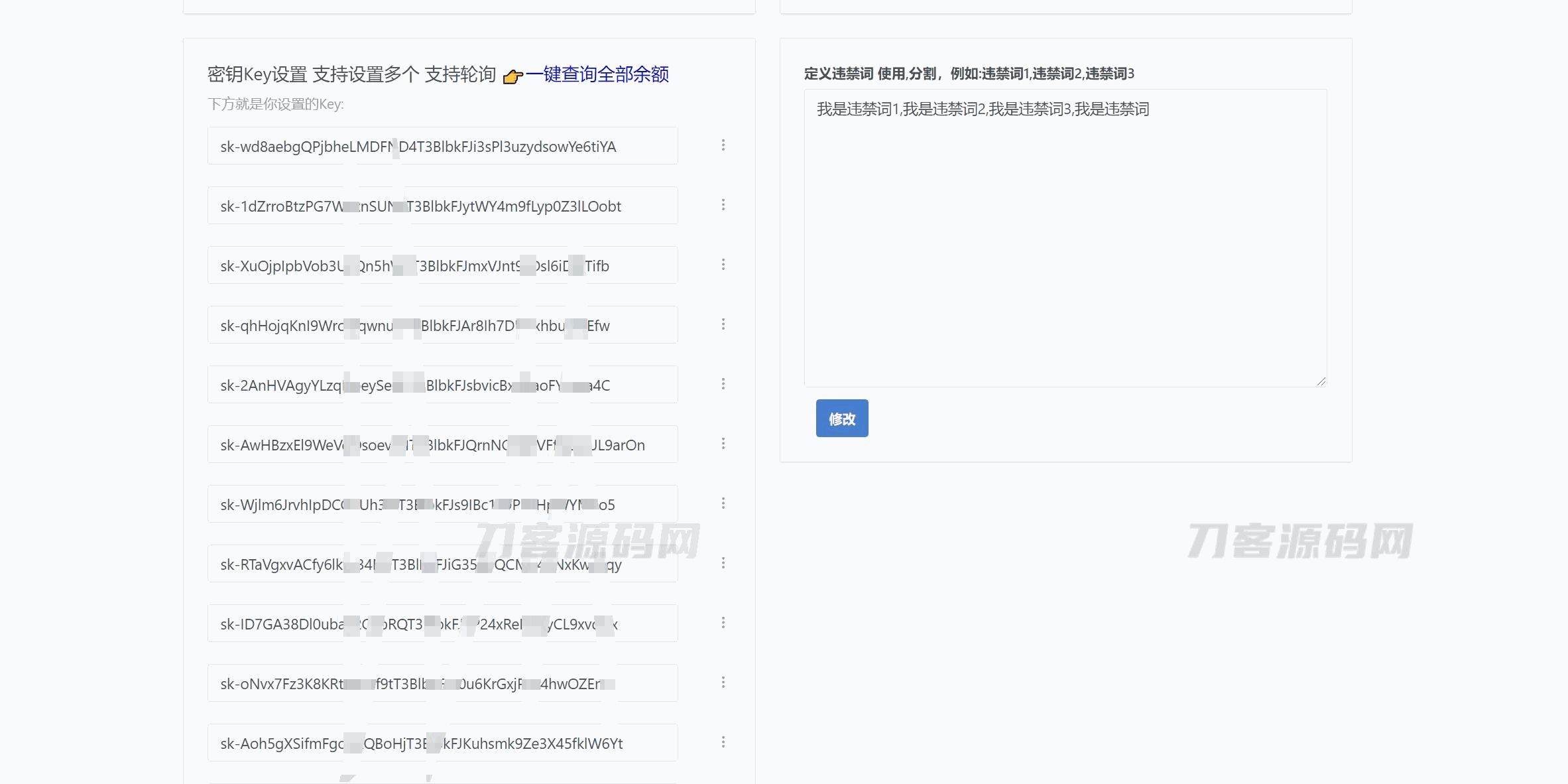Open options menu for sk-XuOjpIpbVob key

(x=723, y=265)
